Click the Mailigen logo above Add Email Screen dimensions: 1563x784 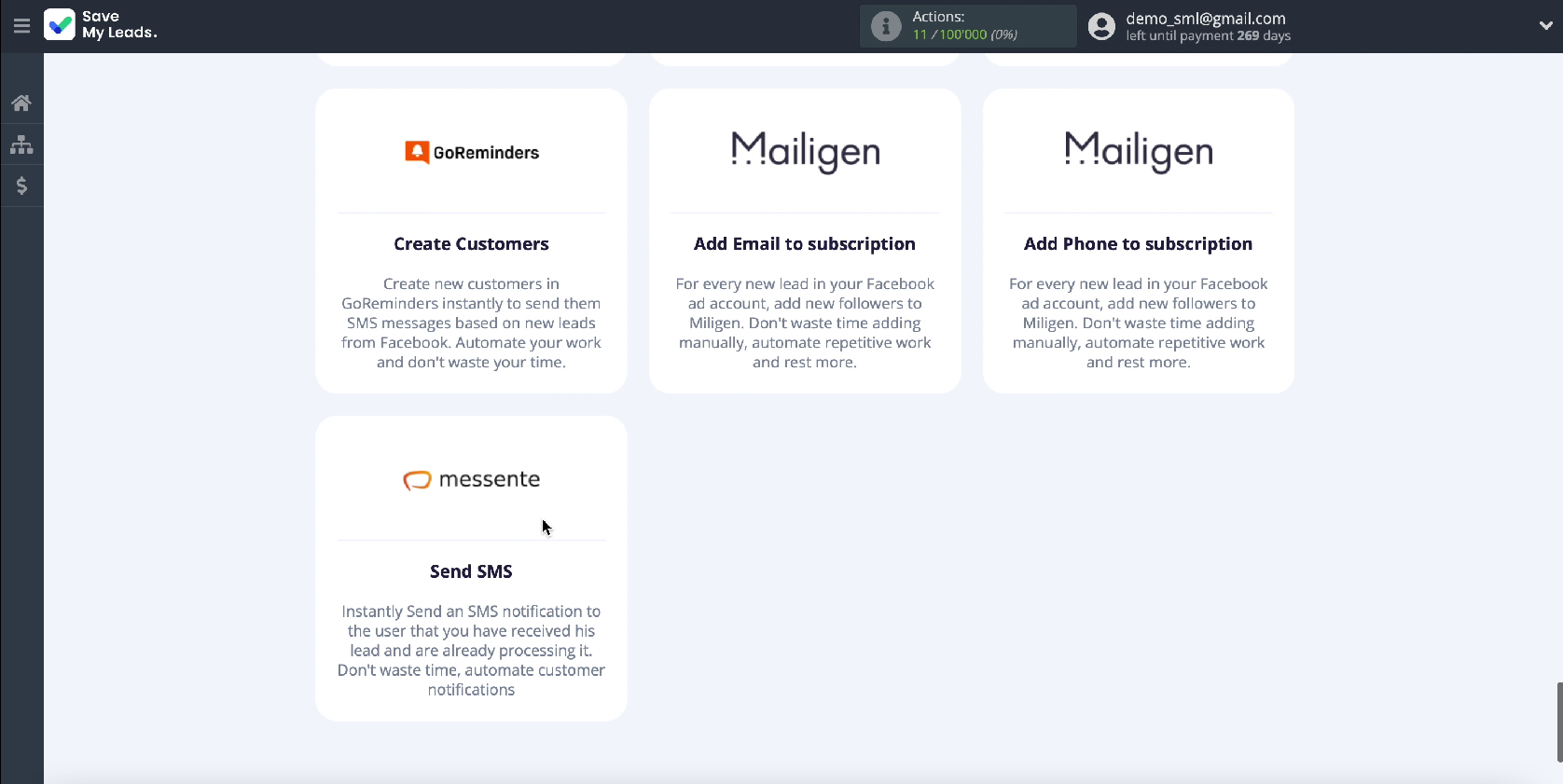805,152
